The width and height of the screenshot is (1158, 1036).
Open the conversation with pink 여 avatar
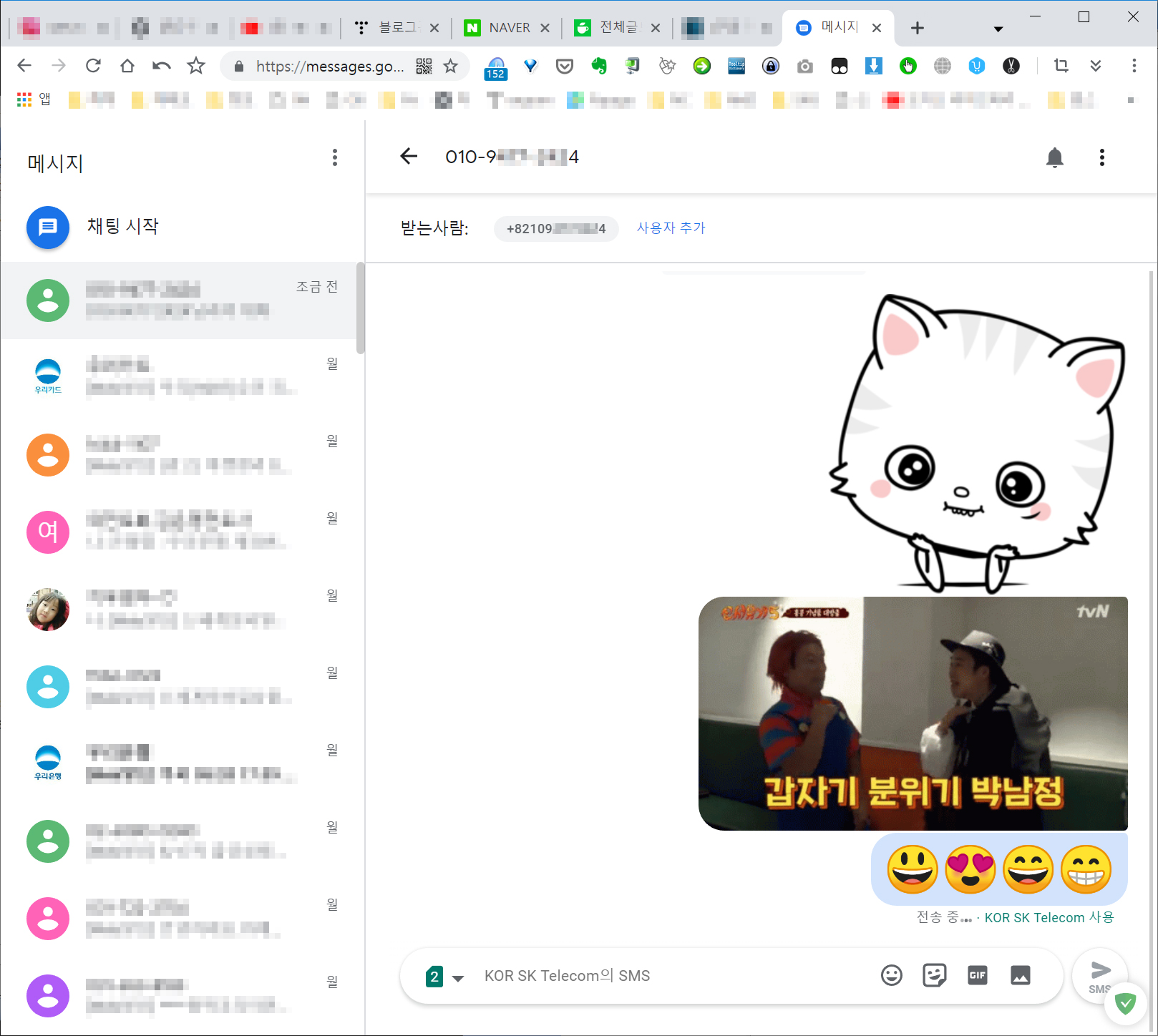(x=179, y=532)
